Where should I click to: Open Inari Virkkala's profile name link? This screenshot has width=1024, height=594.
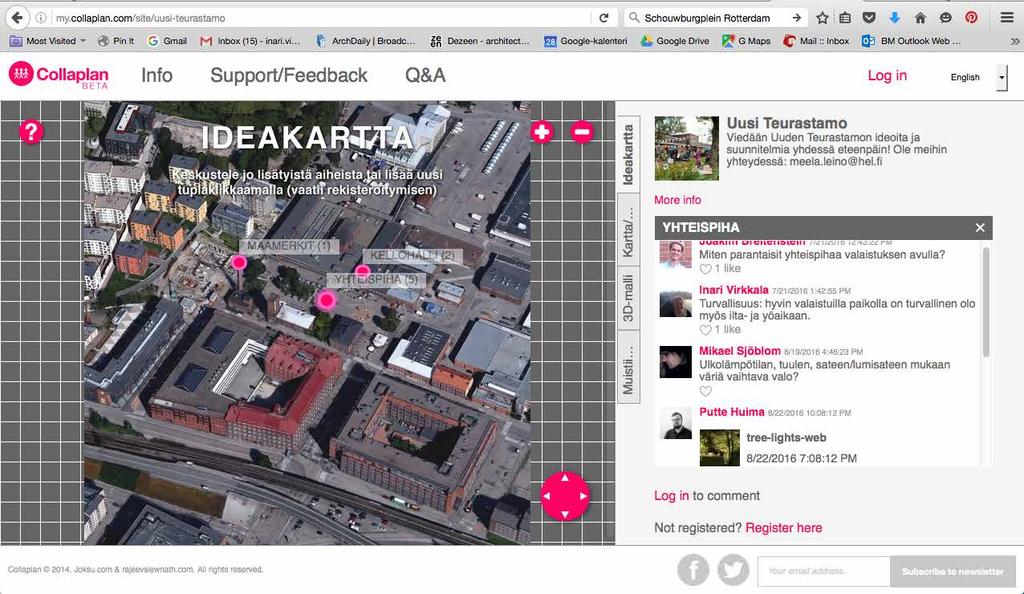(733, 290)
